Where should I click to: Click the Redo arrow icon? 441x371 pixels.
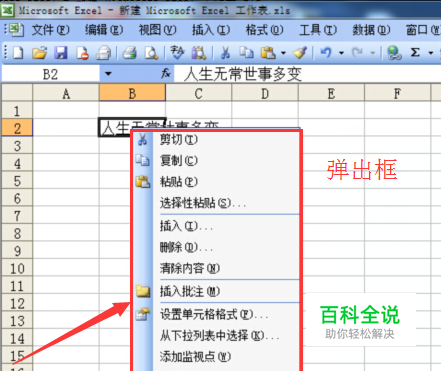coord(358,53)
